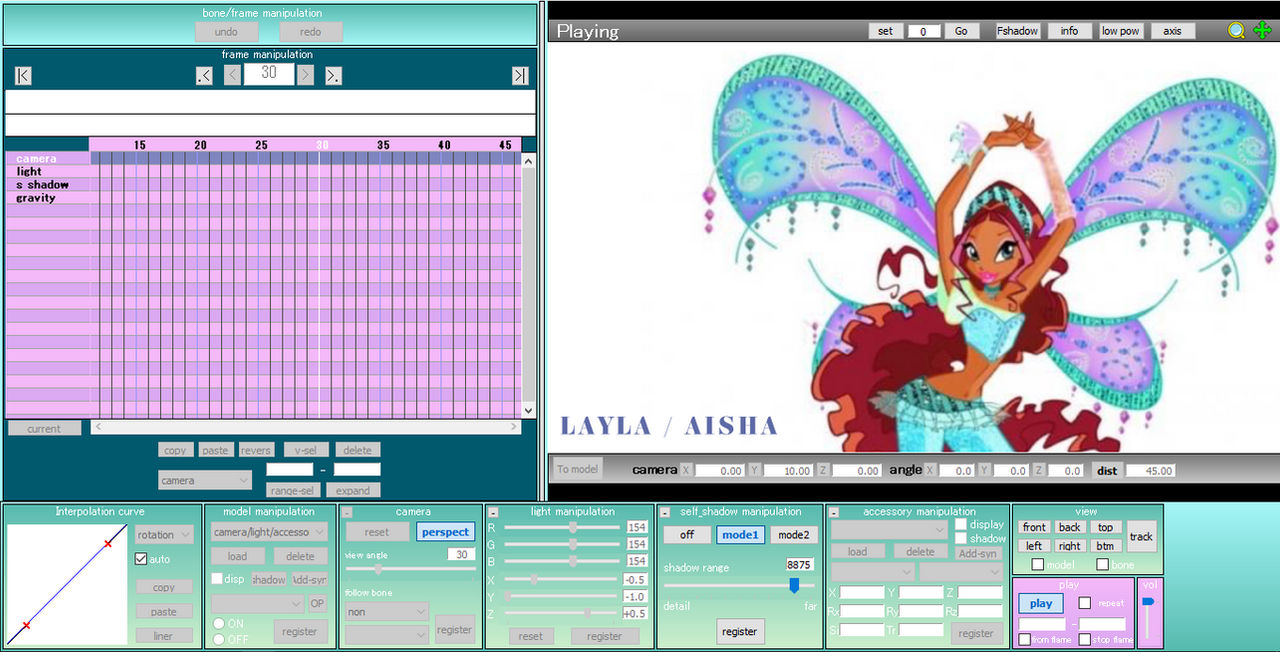Select the OFF radio button
The width and height of the screenshot is (1280, 652).
(218, 639)
